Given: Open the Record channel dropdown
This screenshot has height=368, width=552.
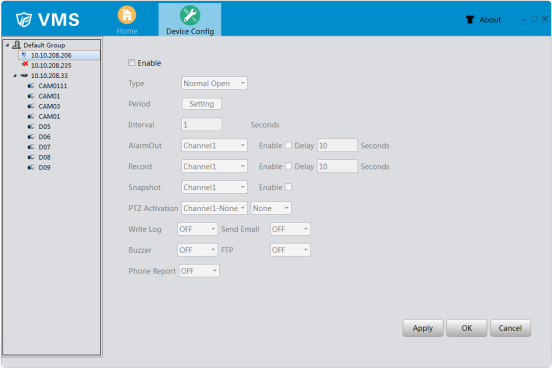Looking at the screenshot, I should click(214, 166).
